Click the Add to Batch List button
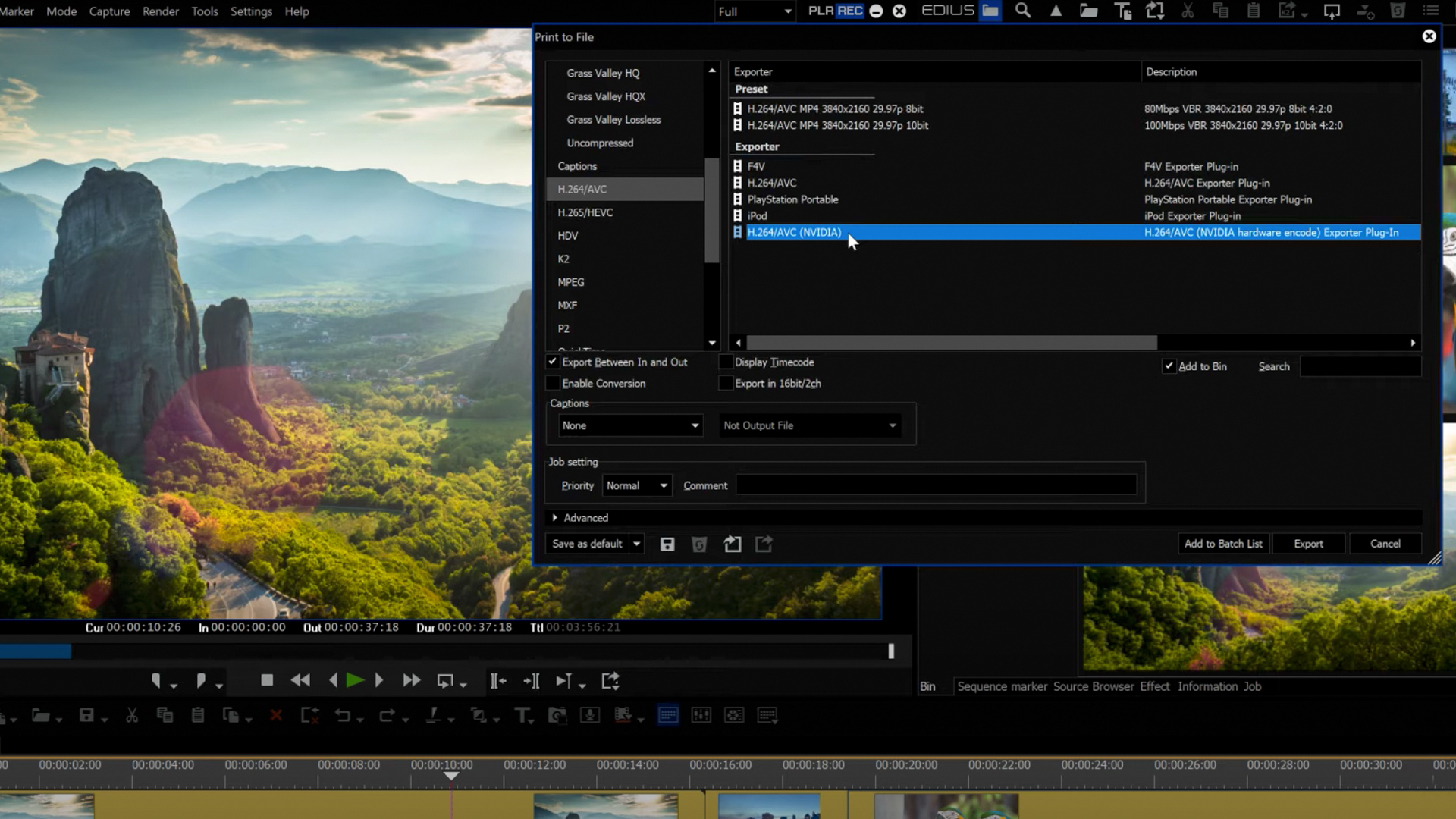Image resolution: width=1456 pixels, height=819 pixels. (1222, 544)
